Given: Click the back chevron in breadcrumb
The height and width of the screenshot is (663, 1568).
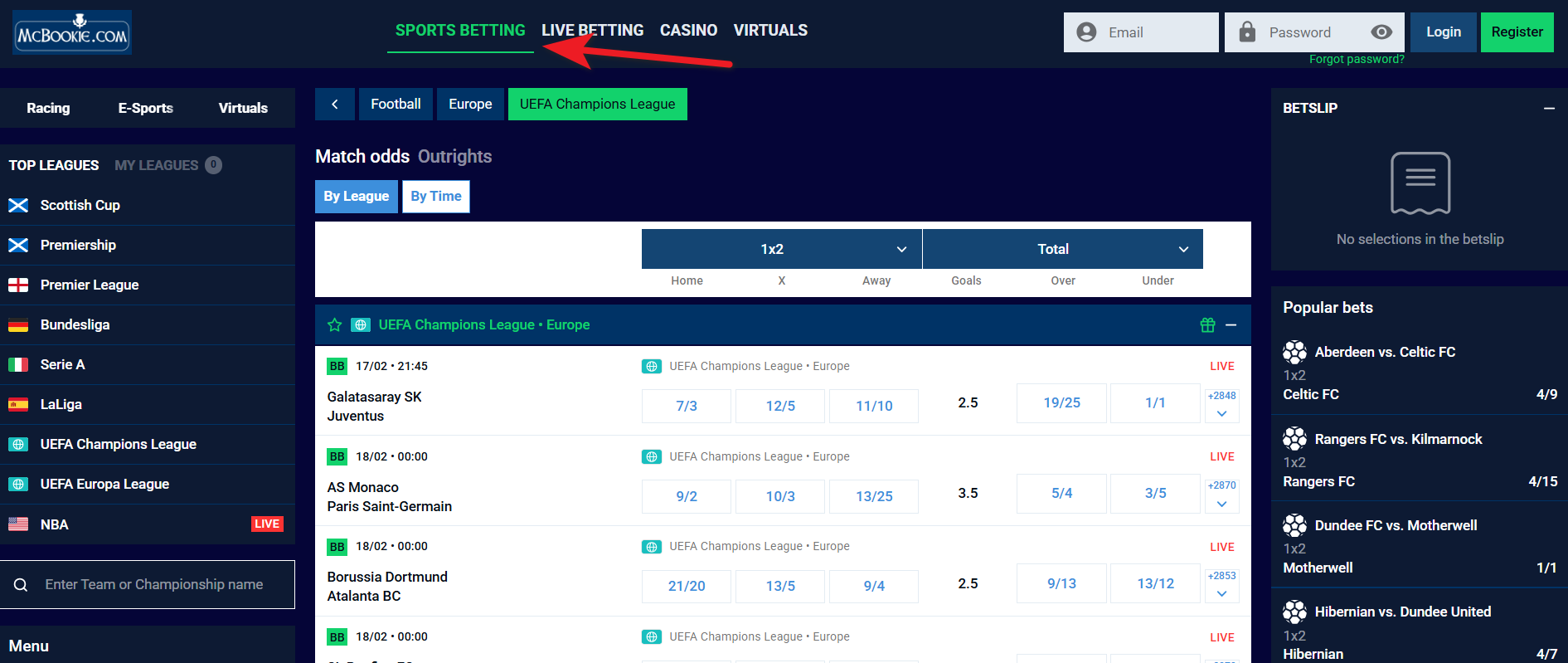Looking at the screenshot, I should pyautogui.click(x=335, y=105).
